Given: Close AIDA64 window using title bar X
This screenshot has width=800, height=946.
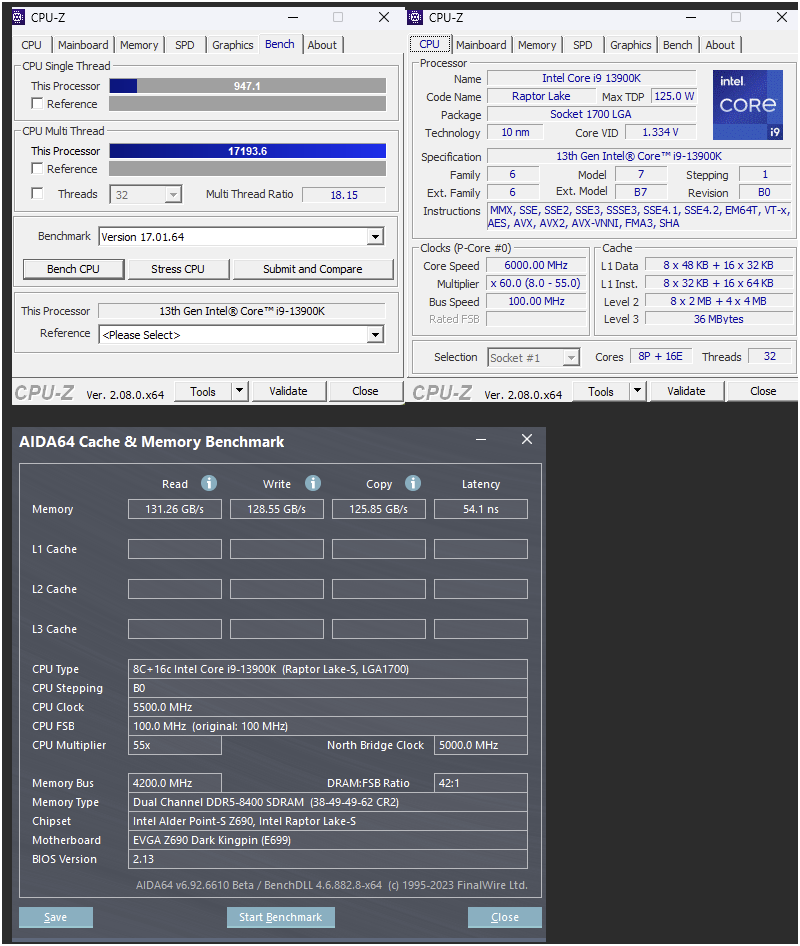Looking at the screenshot, I should point(527,439).
